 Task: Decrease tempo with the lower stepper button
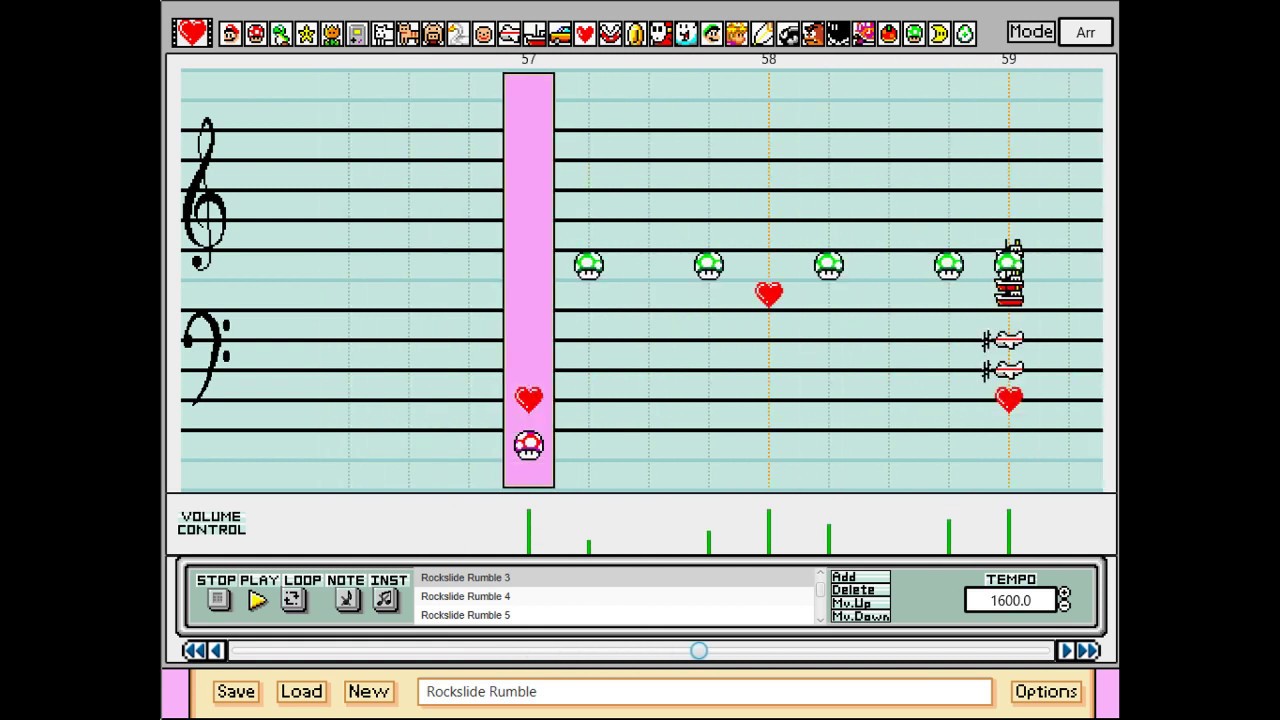(1064, 606)
